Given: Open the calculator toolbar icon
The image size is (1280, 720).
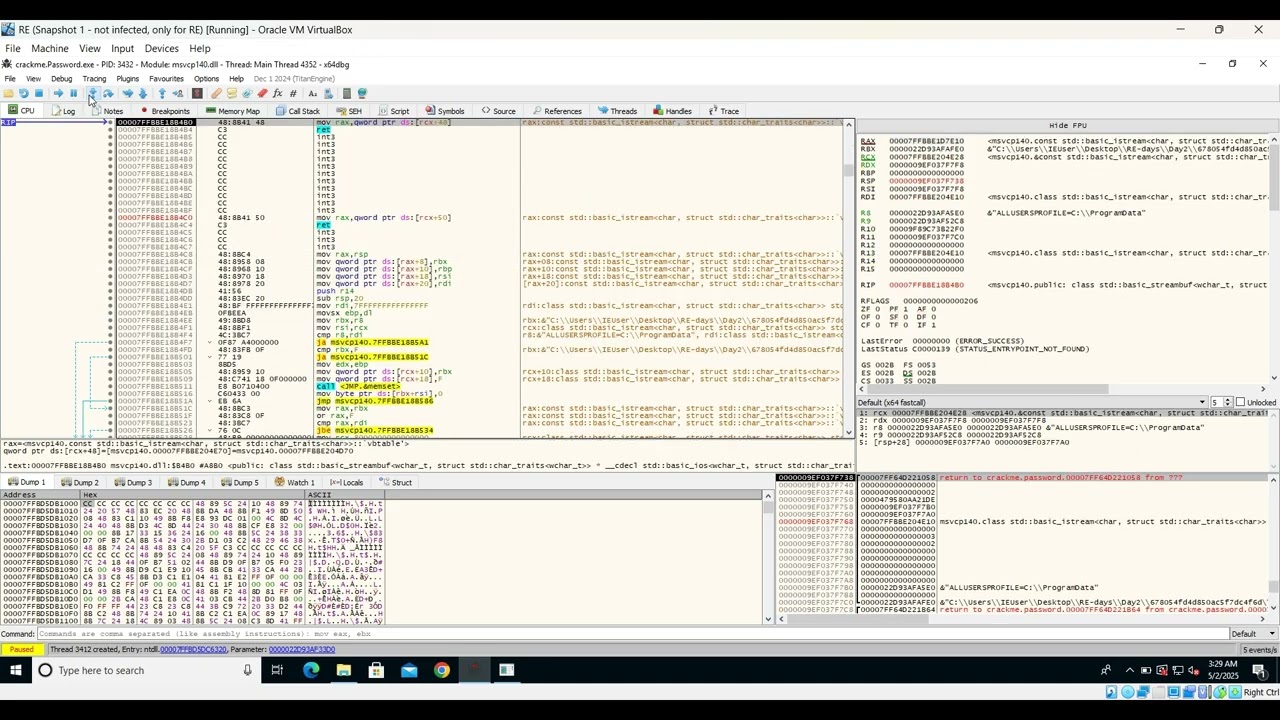Looking at the screenshot, I should pyautogui.click(x=347, y=94).
